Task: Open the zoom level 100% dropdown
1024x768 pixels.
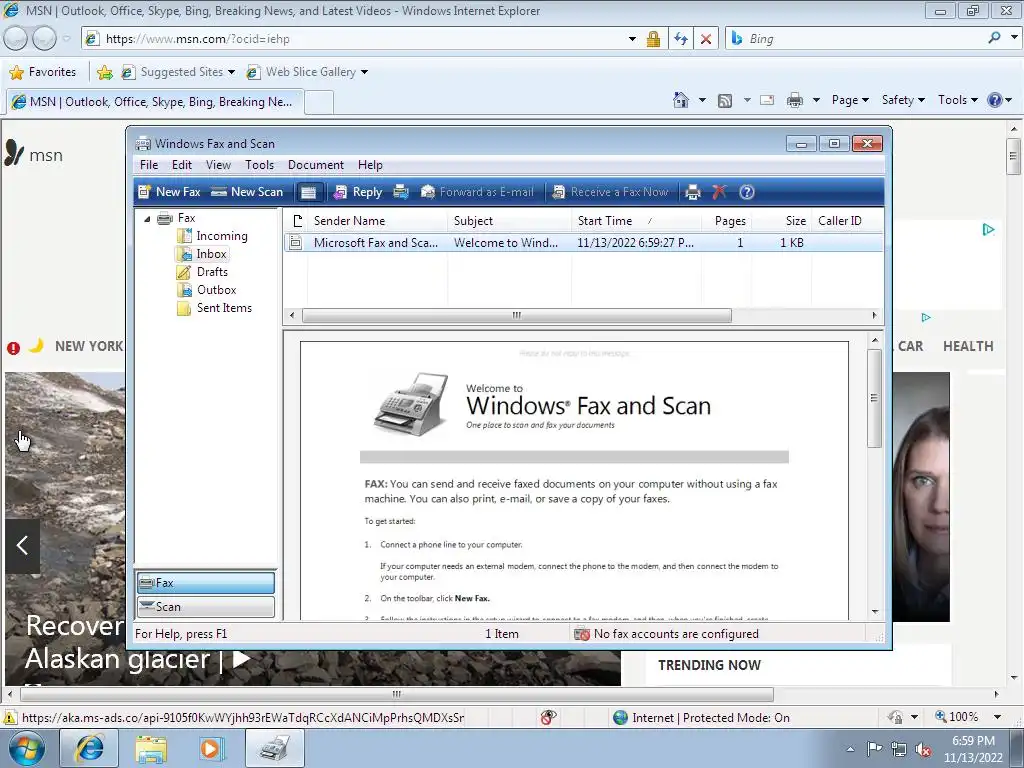Action: pyautogui.click(x=997, y=717)
